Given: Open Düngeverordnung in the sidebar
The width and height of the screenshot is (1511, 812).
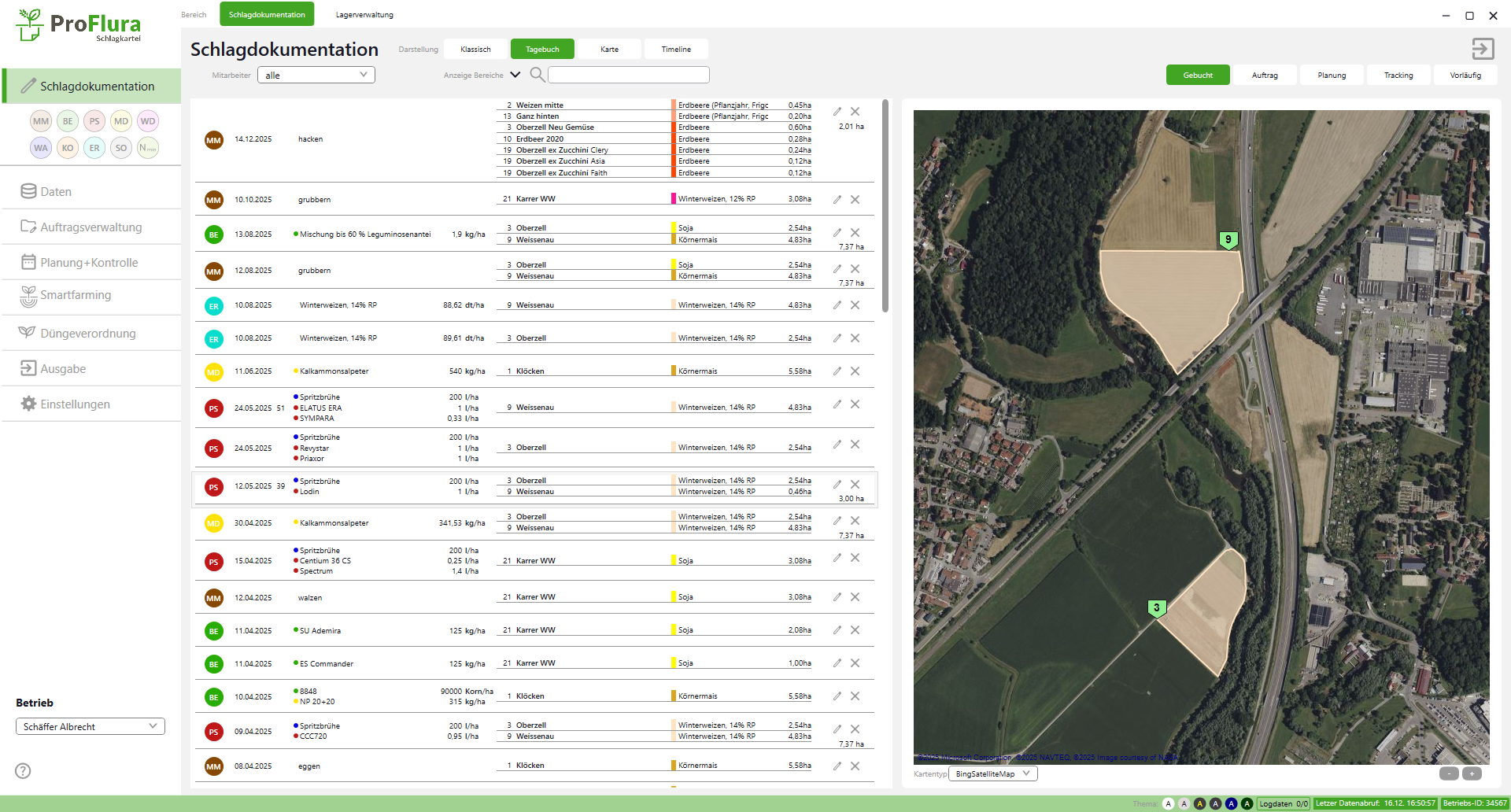Looking at the screenshot, I should (88, 334).
